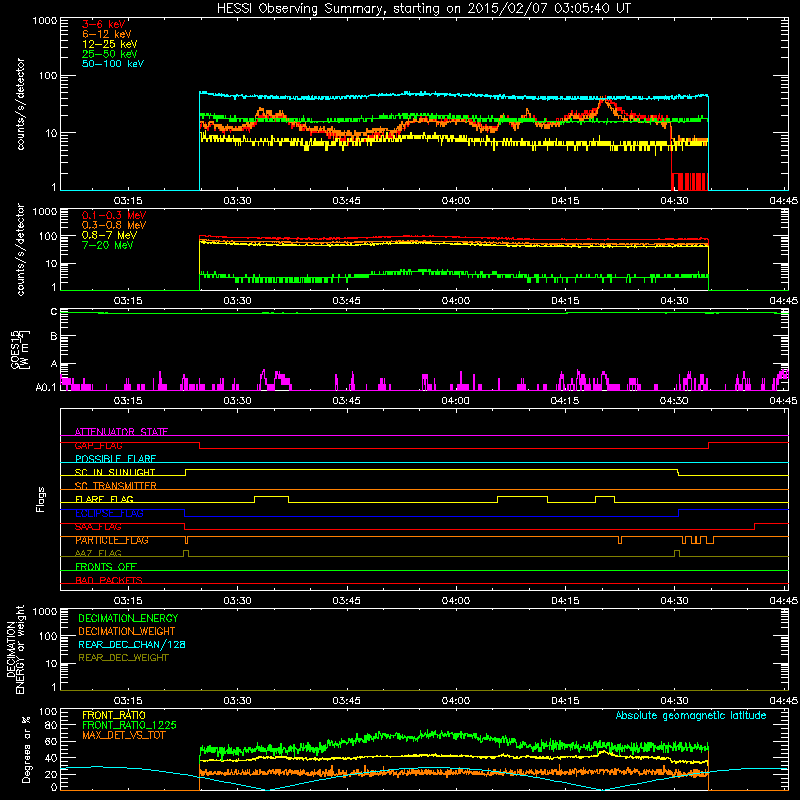Image resolution: width=800 pixels, height=800 pixels.
Task: Click the Absolute geomagnetic latitude label
Action: (x=691, y=715)
